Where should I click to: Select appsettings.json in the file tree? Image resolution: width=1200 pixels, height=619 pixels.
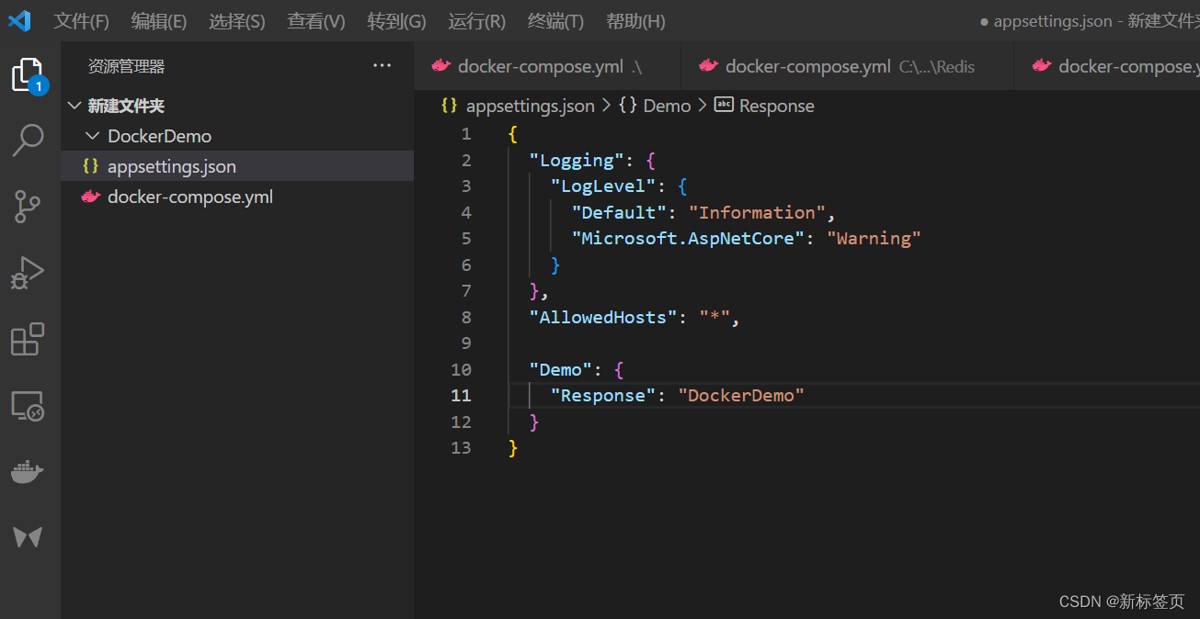click(x=171, y=166)
